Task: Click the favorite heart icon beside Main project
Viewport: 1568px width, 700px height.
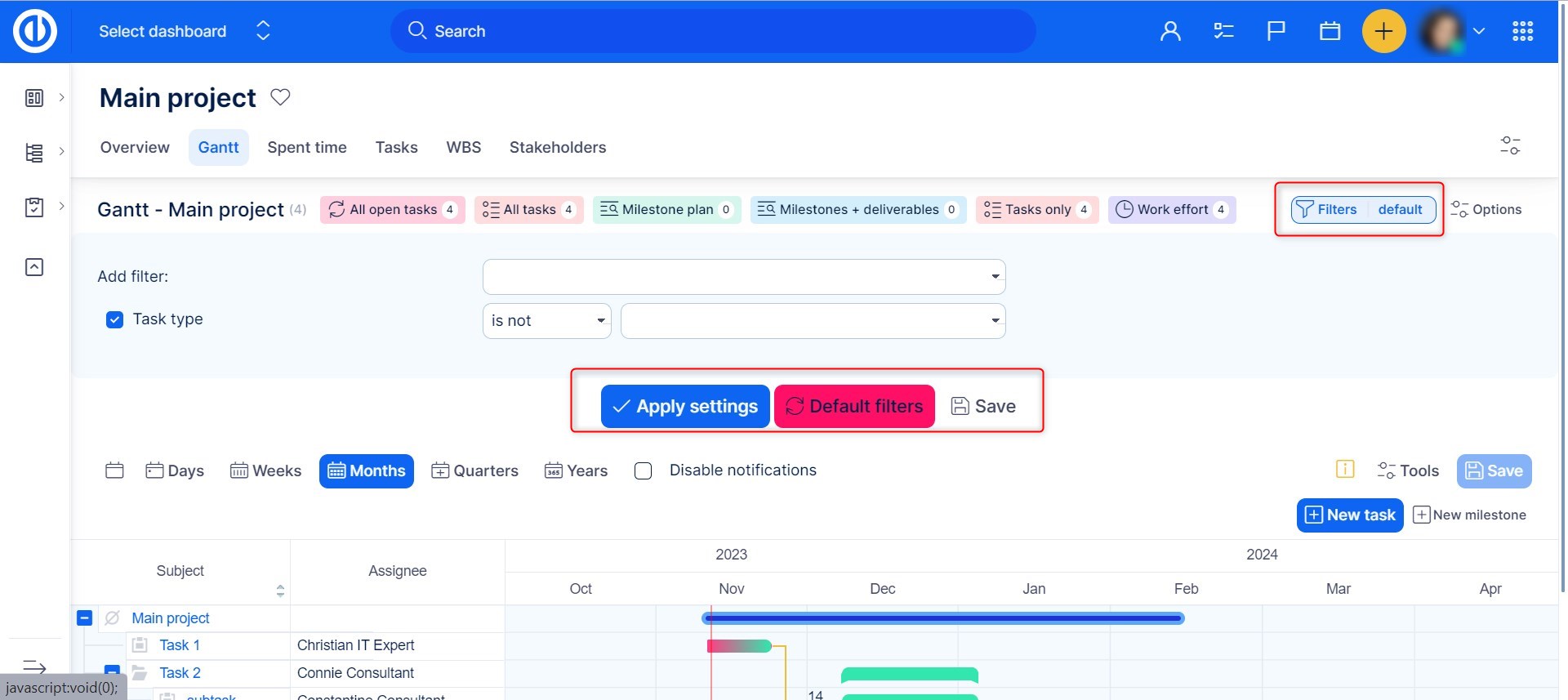Action: pyautogui.click(x=280, y=97)
